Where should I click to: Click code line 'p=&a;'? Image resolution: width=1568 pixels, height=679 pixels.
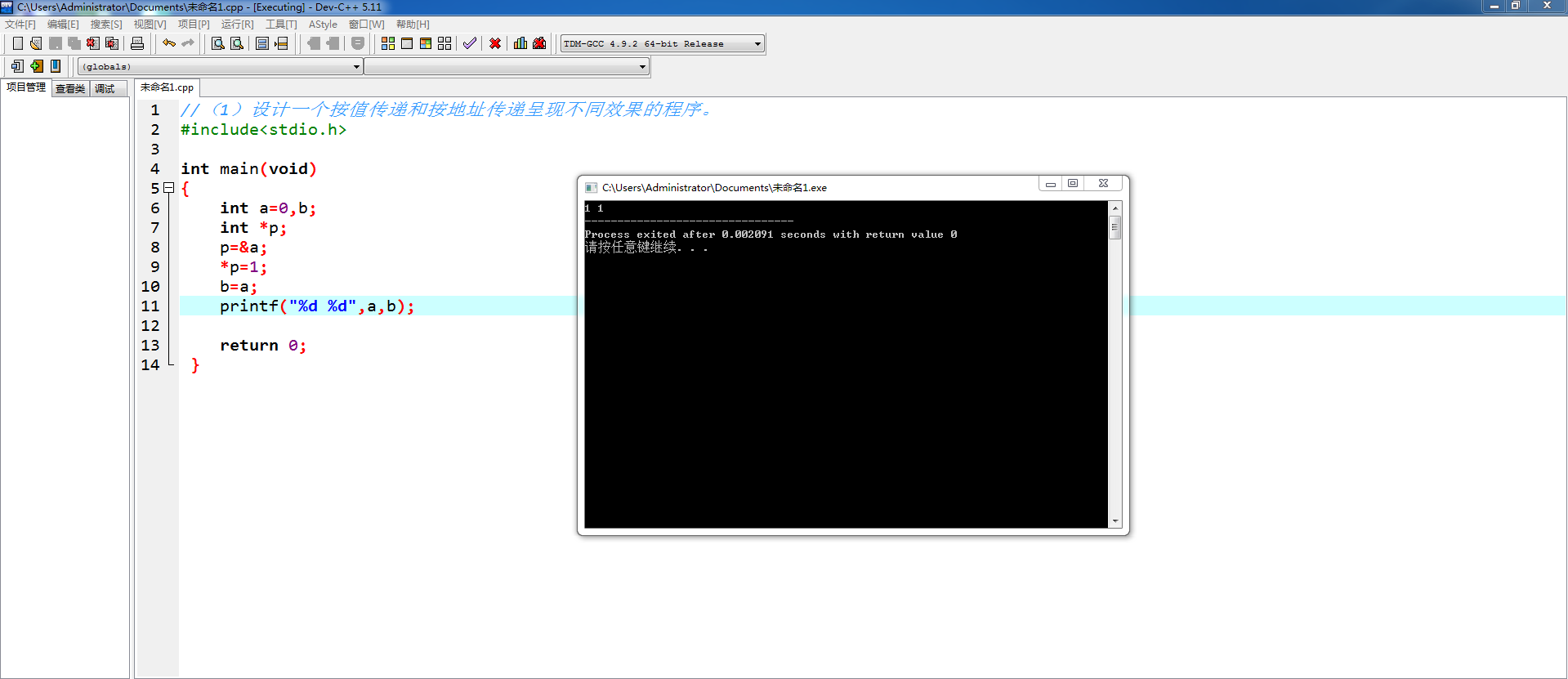click(243, 248)
